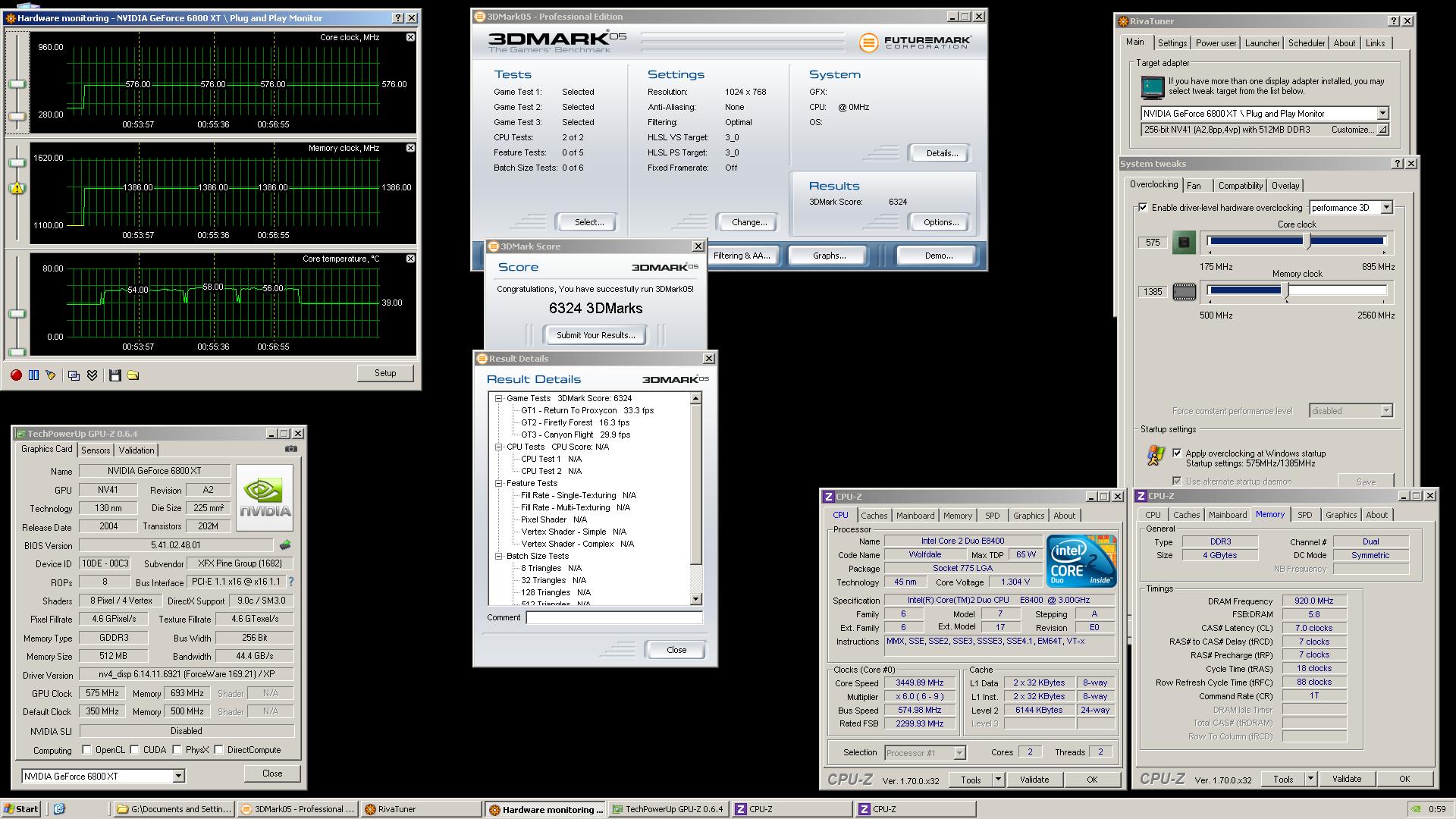Collapse the CPU Tests tree node
This screenshot has width=1456, height=819.
click(x=499, y=447)
